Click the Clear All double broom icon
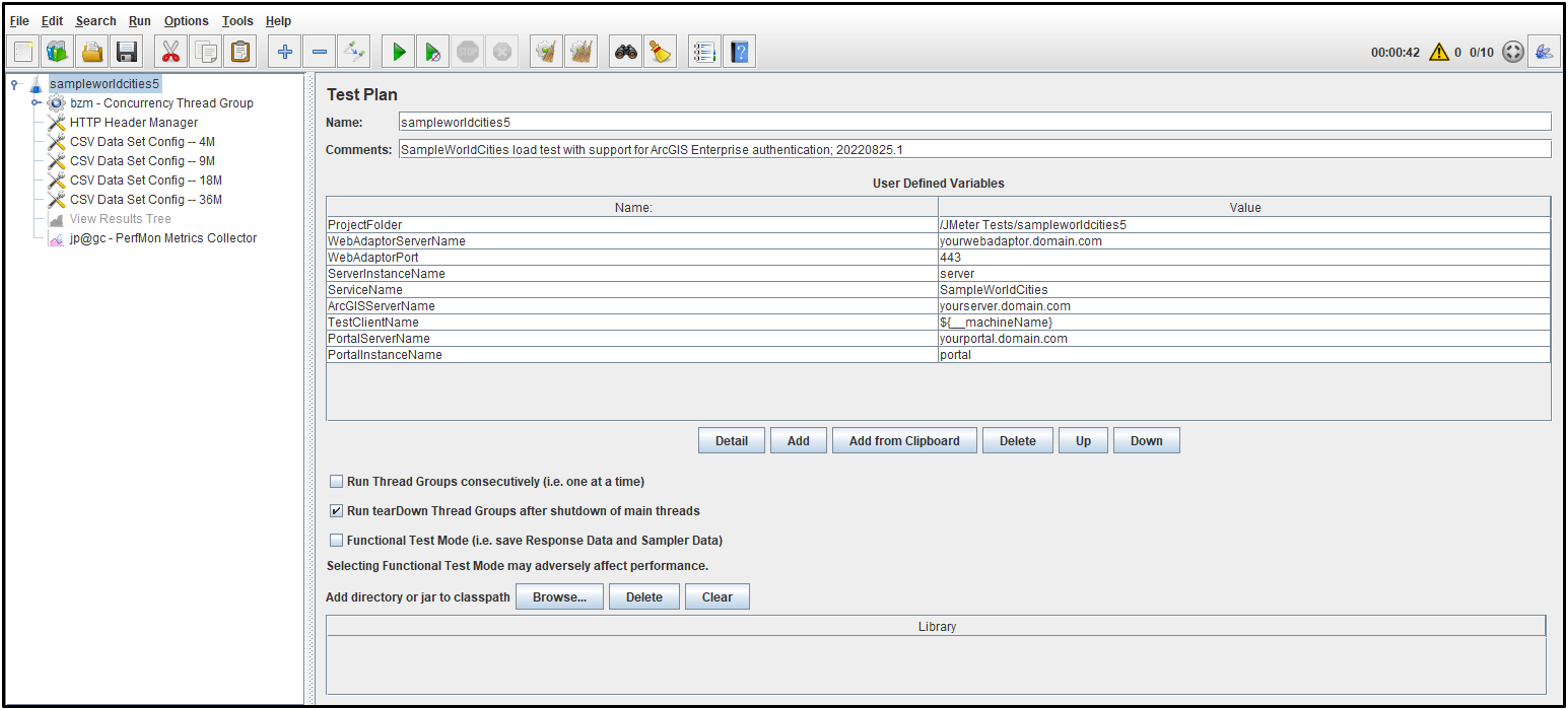Image resolution: width=1568 pixels, height=710 pixels. (580, 51)
